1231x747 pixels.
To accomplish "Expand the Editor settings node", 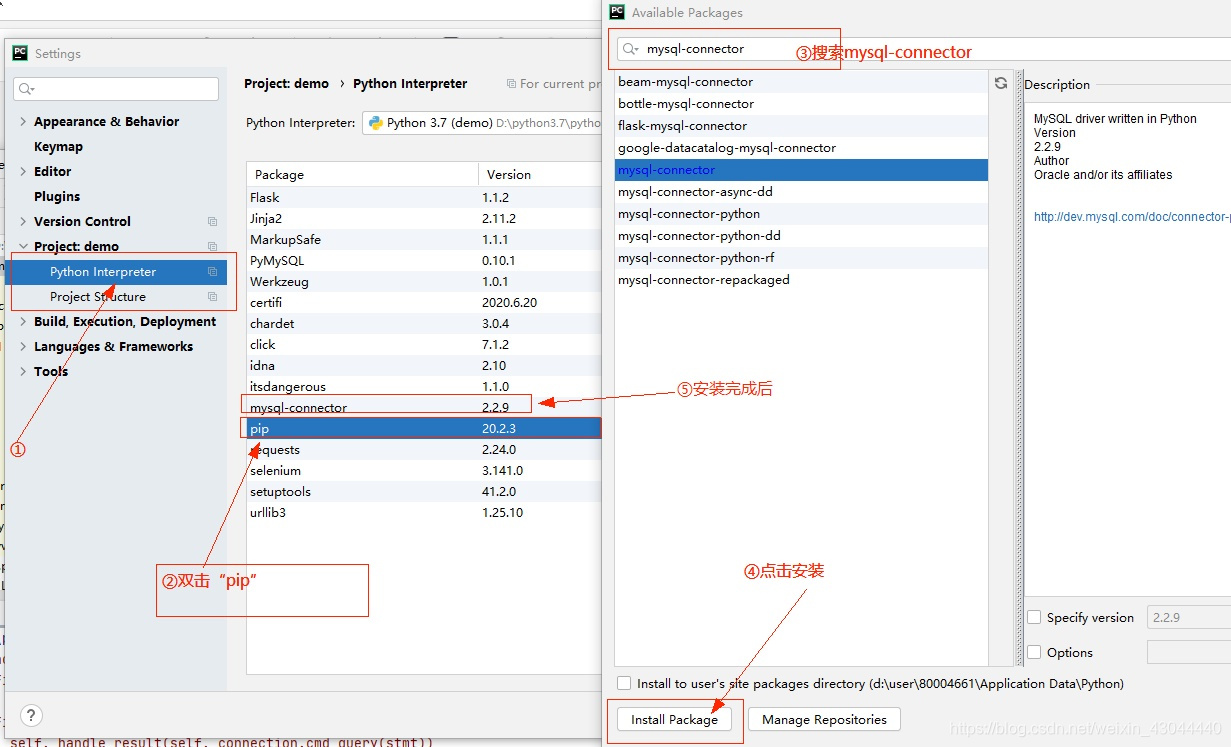I will (x=23, y=172).
